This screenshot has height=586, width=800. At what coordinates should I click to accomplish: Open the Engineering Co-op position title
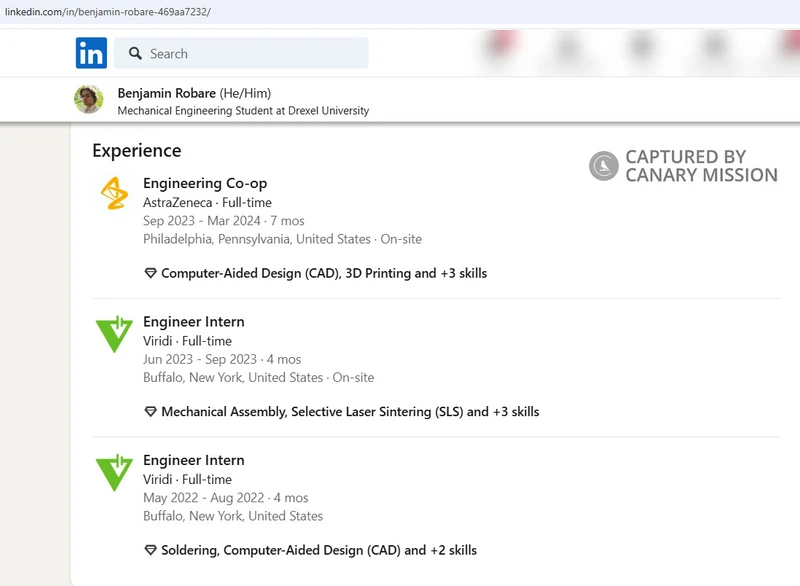(205, 183)
